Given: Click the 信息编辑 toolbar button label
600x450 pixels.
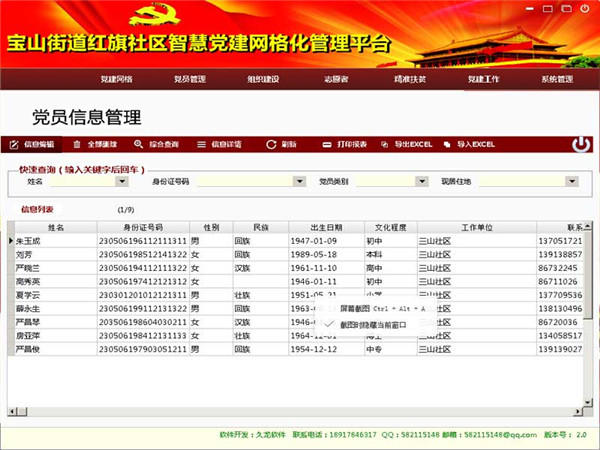Looking at the screenshot, I should pyautogui.click(x=39, y=144).
